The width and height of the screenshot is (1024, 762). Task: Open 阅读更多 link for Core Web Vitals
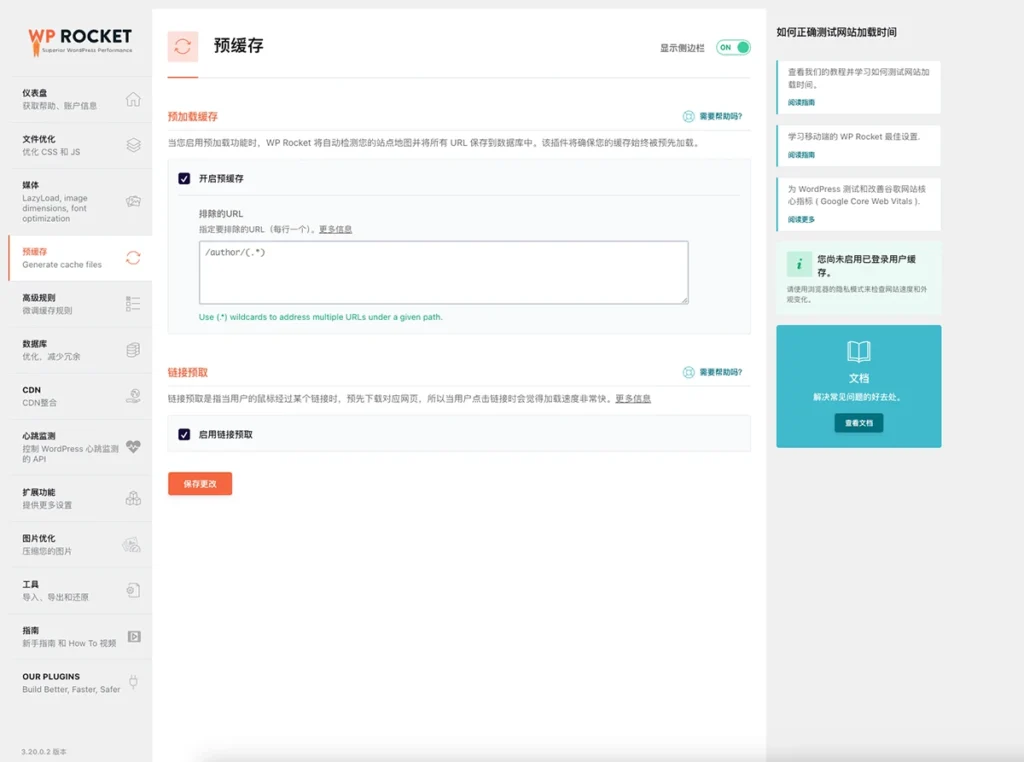tap(801, 219)
